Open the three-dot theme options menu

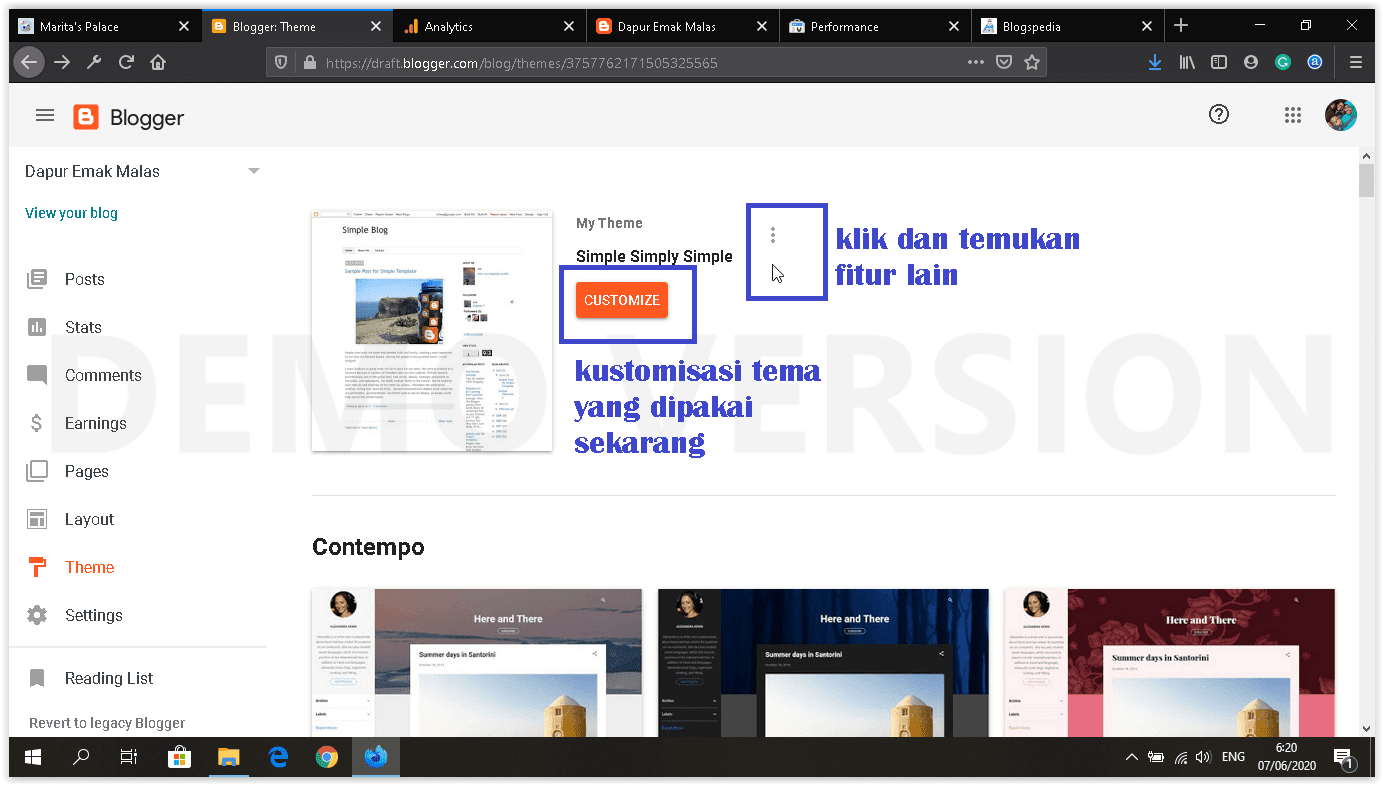(773, 235)
